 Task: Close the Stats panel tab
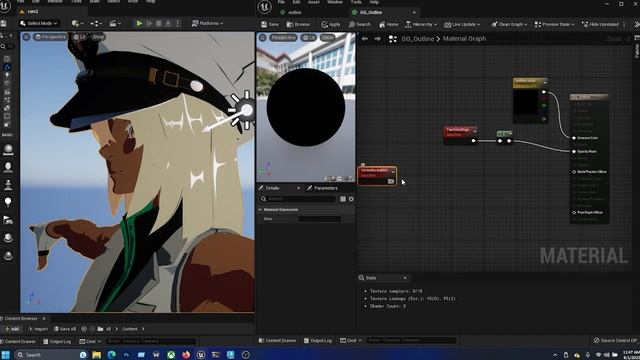405,278
